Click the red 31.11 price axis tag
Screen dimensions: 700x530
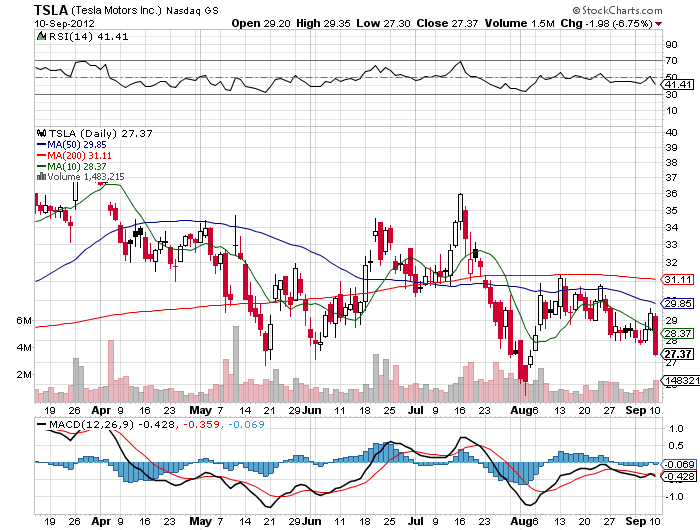[x=679, y=280]
